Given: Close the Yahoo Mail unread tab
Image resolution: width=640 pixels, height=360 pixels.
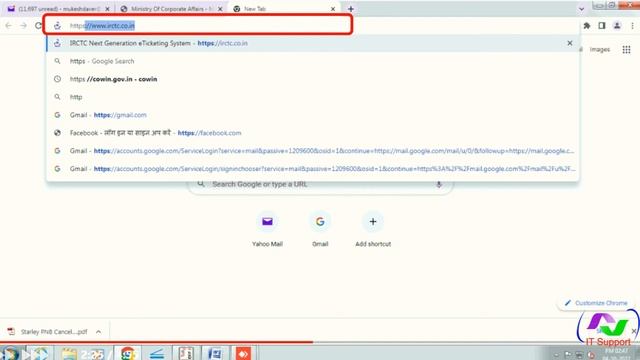Looking at the screenshot, I should point(107,9).
